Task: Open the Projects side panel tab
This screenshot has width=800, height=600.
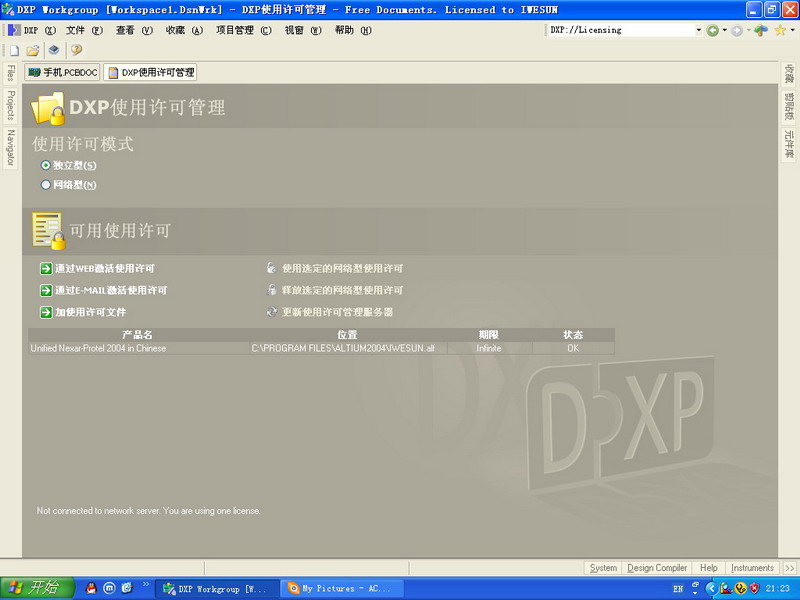Action: point(10,106)
